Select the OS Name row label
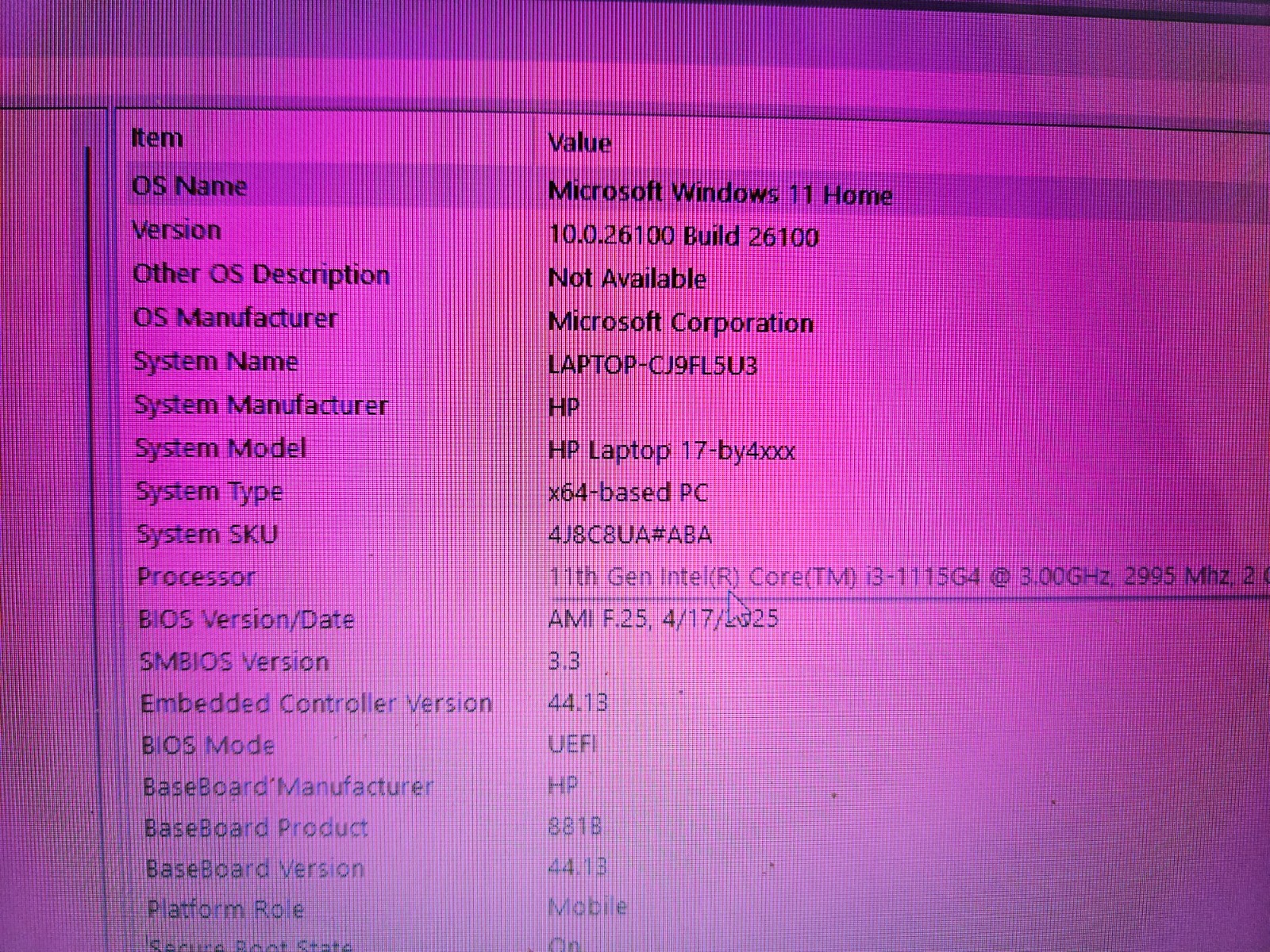Viewport: 1270px width, 952px height. point(189,186)
